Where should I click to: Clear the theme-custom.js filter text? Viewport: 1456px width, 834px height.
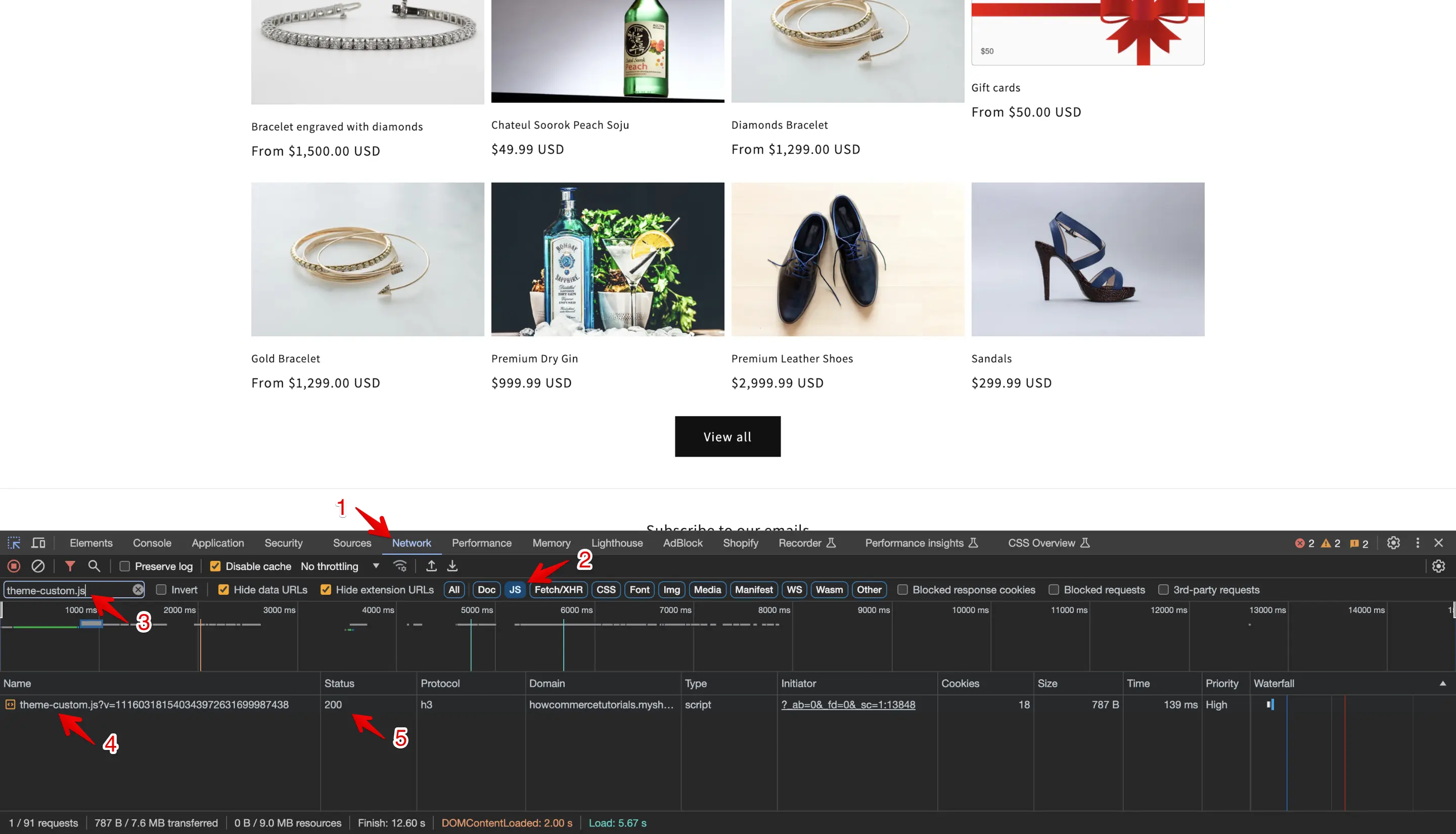click(x=138, y=589)
